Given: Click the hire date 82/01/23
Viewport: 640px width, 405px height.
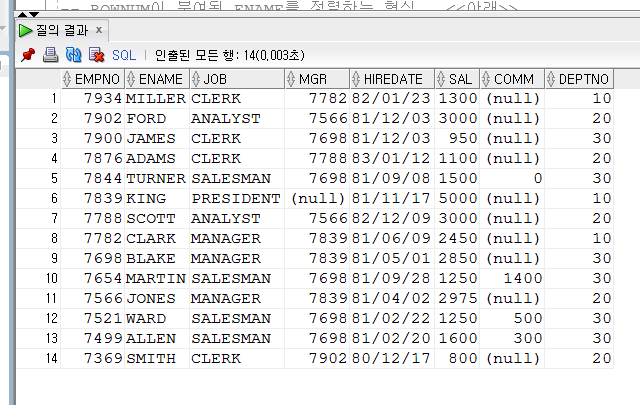Looking at the screenshot, I should 391,98.
